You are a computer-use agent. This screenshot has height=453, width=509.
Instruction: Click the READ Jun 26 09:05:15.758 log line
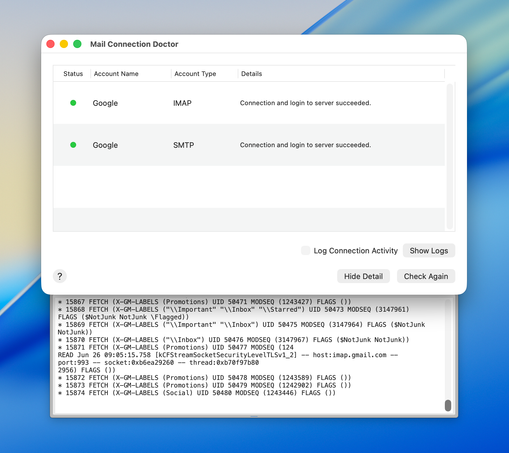[x=228, y=355]
